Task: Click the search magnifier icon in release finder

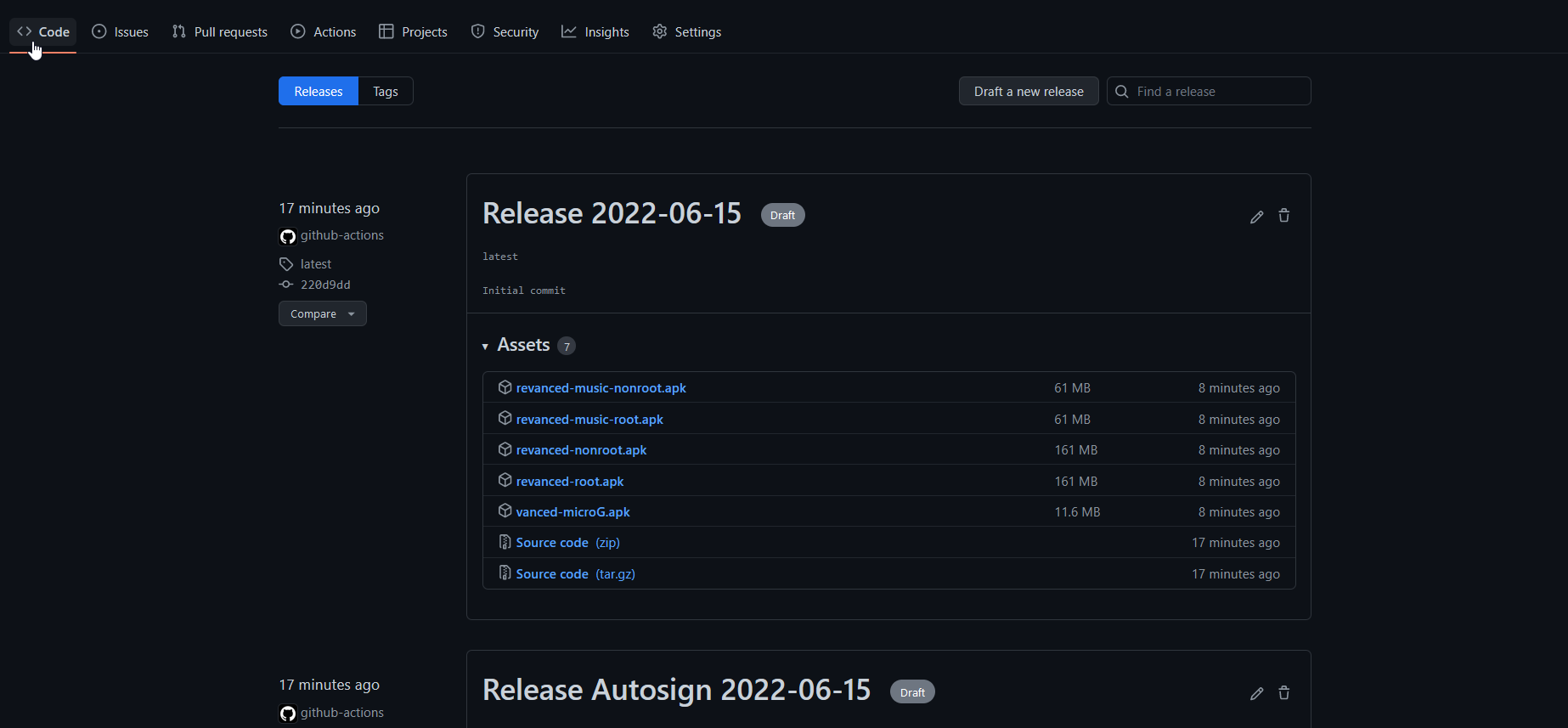Action: [x=1122, y=91]
